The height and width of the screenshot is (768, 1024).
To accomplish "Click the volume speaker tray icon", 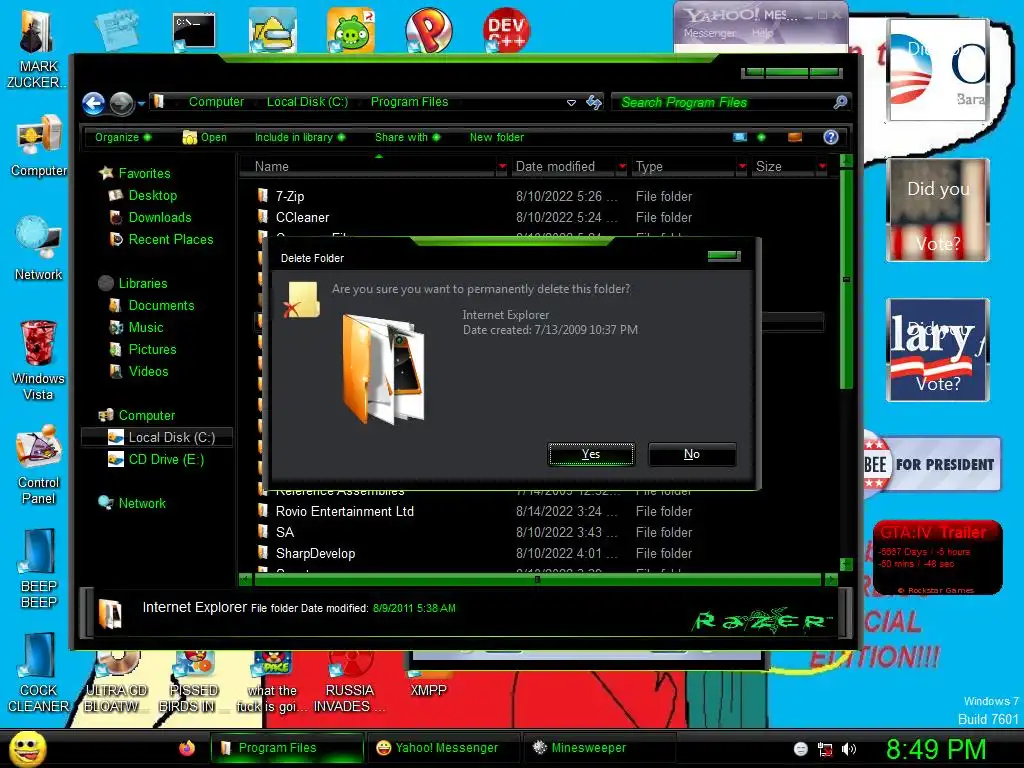I will coord(848,749).
